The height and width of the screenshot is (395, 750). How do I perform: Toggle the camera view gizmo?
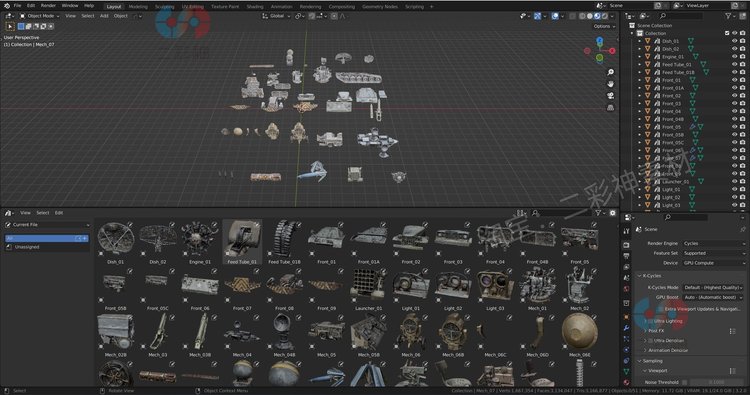610,96
